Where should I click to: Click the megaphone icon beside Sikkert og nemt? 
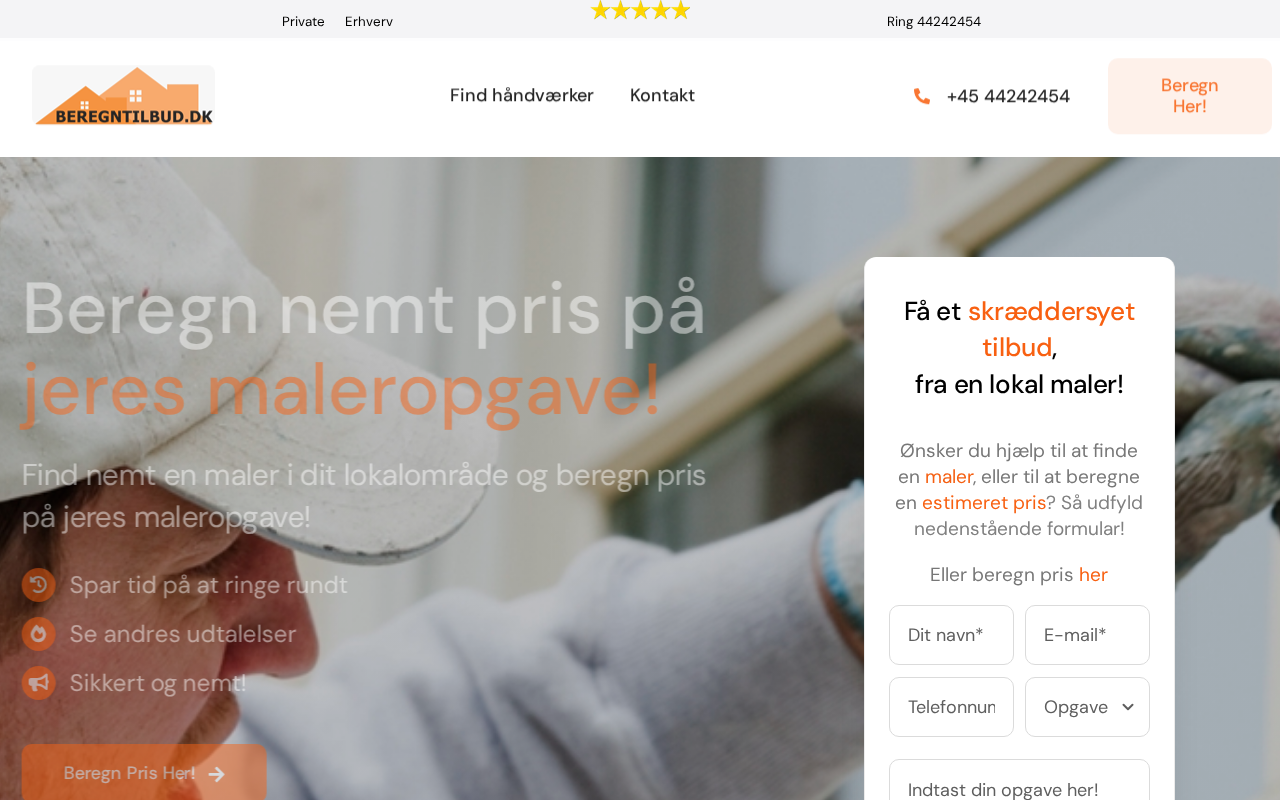pyautogui.click(x=39, y=683)
